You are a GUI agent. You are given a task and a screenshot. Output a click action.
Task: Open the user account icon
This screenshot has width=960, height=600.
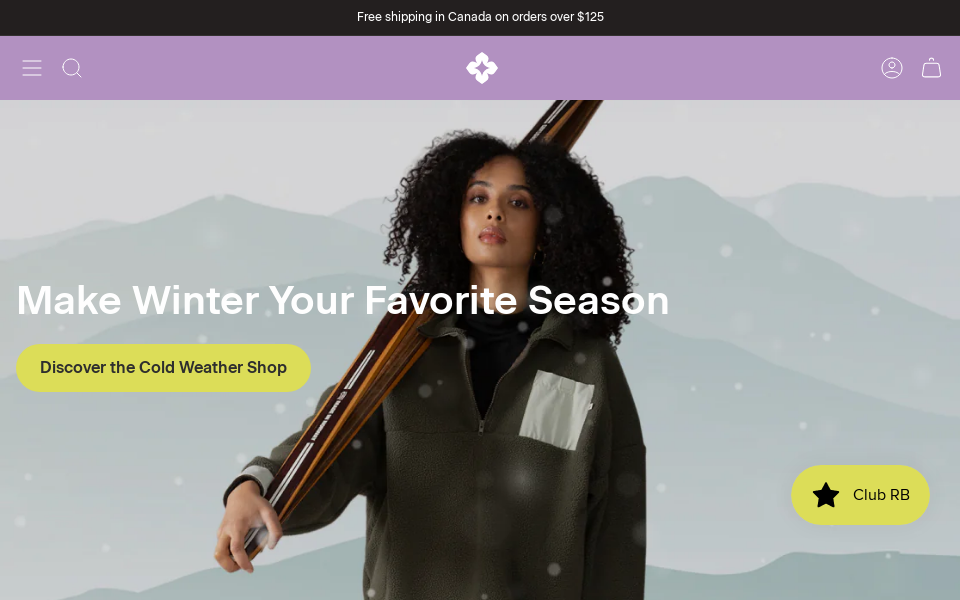[891, 68]
